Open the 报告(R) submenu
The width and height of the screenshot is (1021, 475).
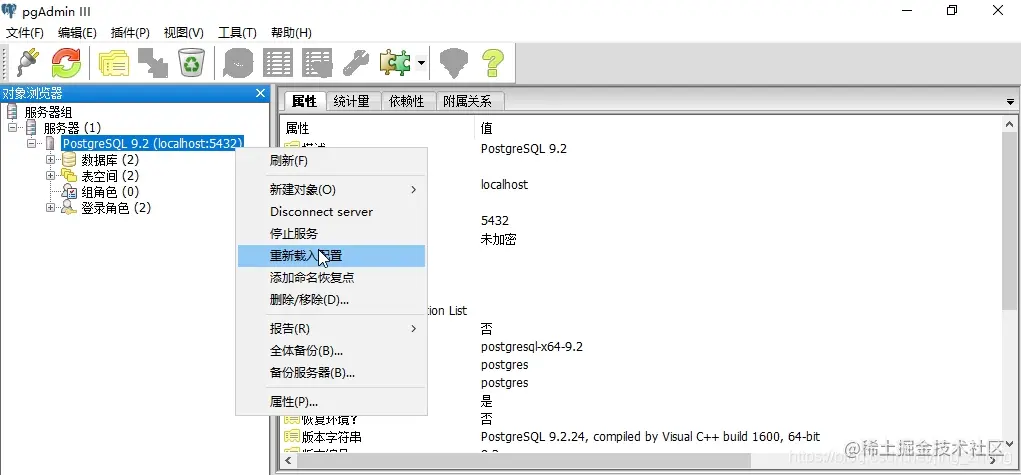coord(331,328)
